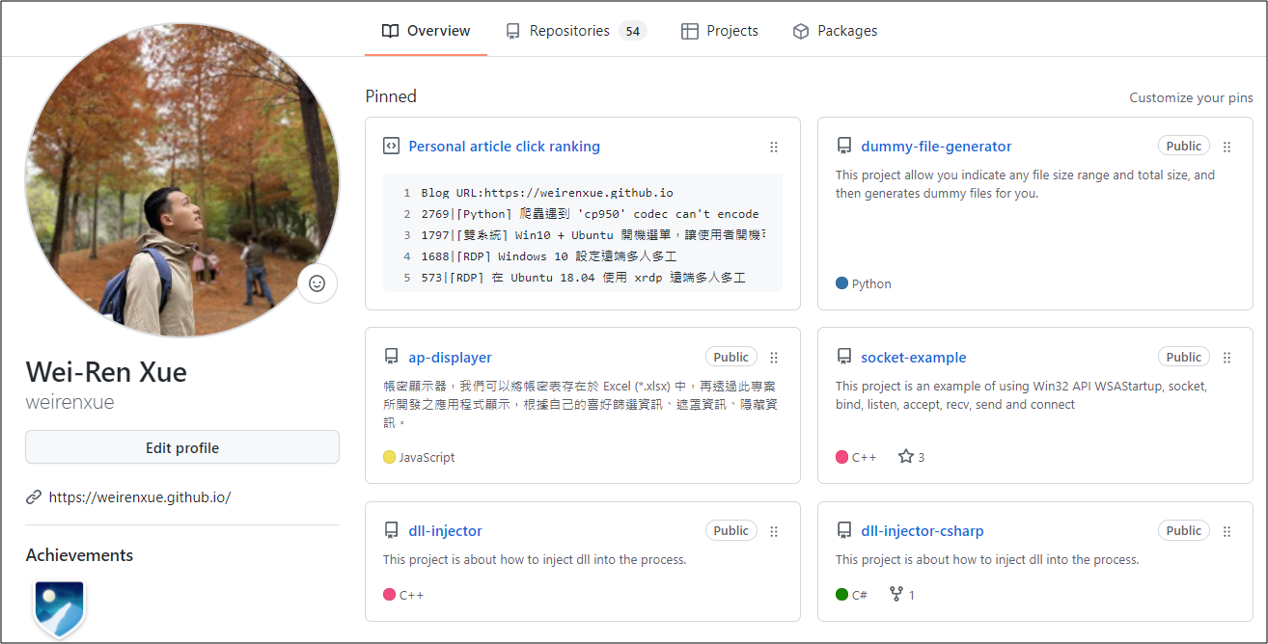Click the repo icon next to dll-injector
Screen dimensions: 1268x644
click(x=391, y=531)
